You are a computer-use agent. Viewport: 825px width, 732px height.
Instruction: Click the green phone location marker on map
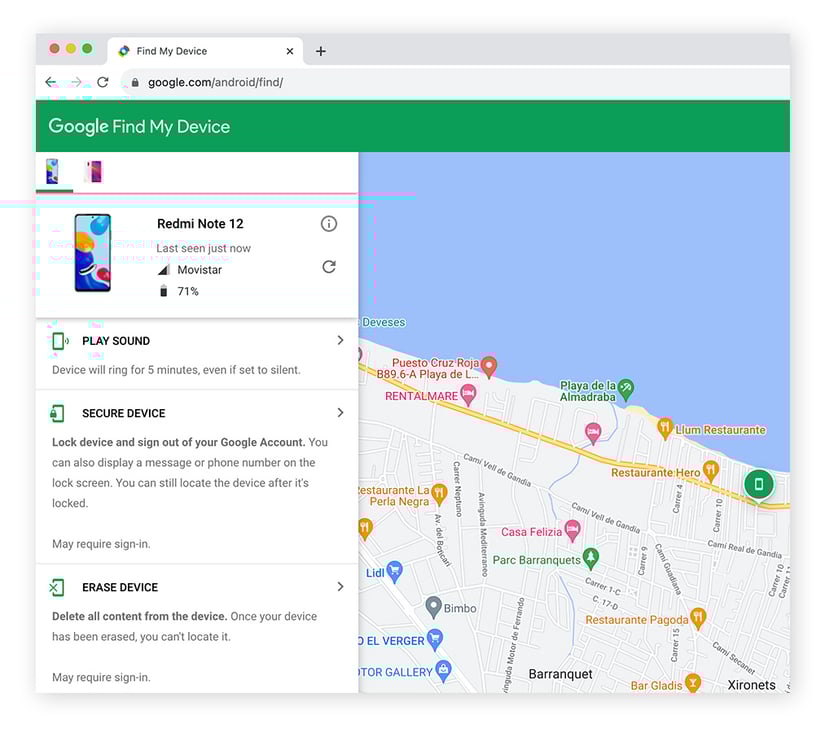(x=758, y=484)
